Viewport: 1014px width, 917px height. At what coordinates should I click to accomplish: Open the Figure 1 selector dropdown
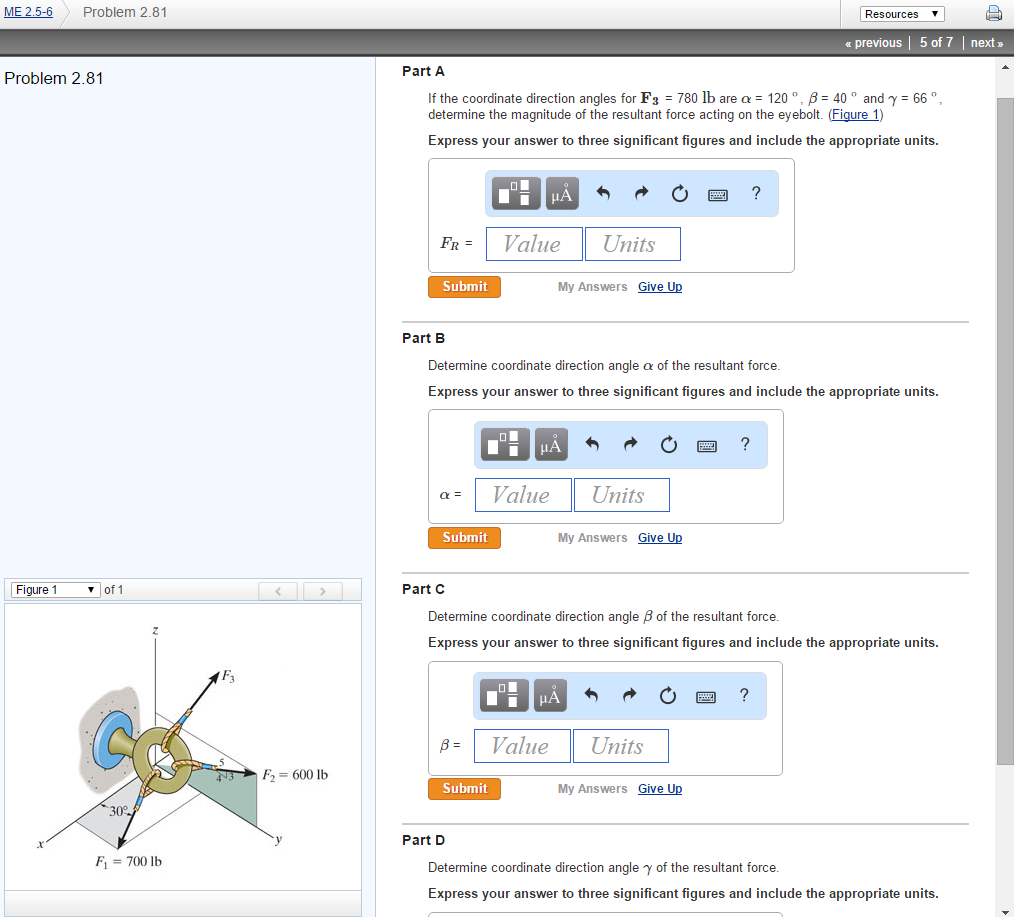[55, 589]
